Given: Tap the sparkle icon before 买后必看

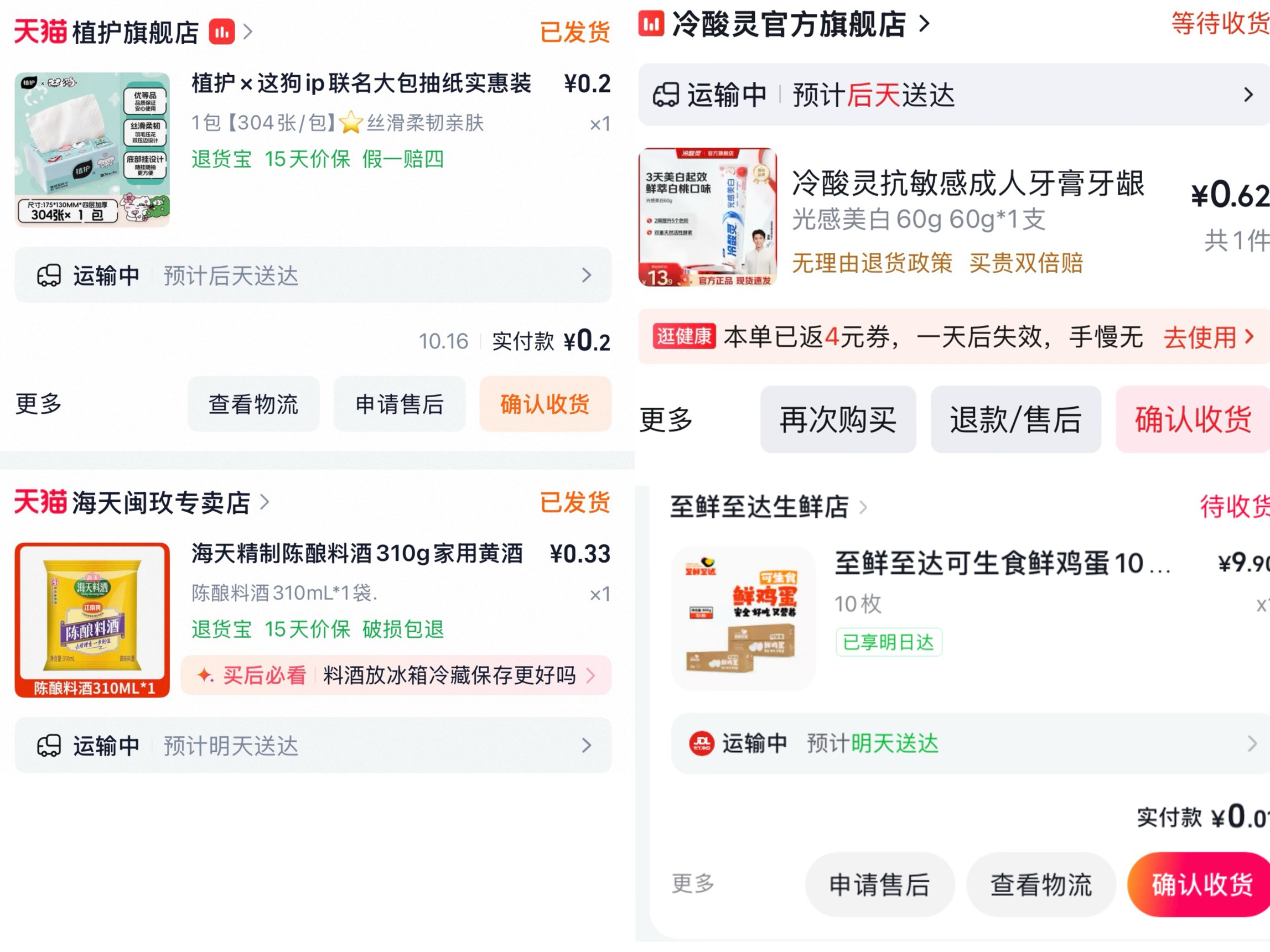Looking at the screenshot, I should (x=205, y=675).
